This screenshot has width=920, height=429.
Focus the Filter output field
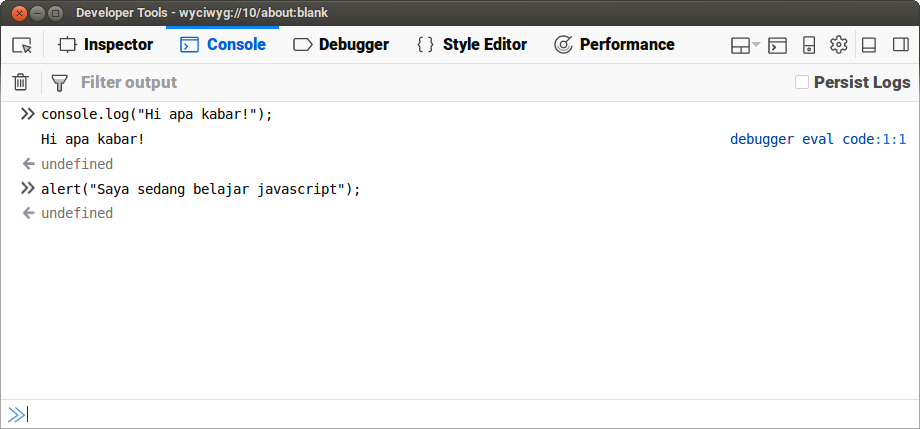(x=431, y=82)
